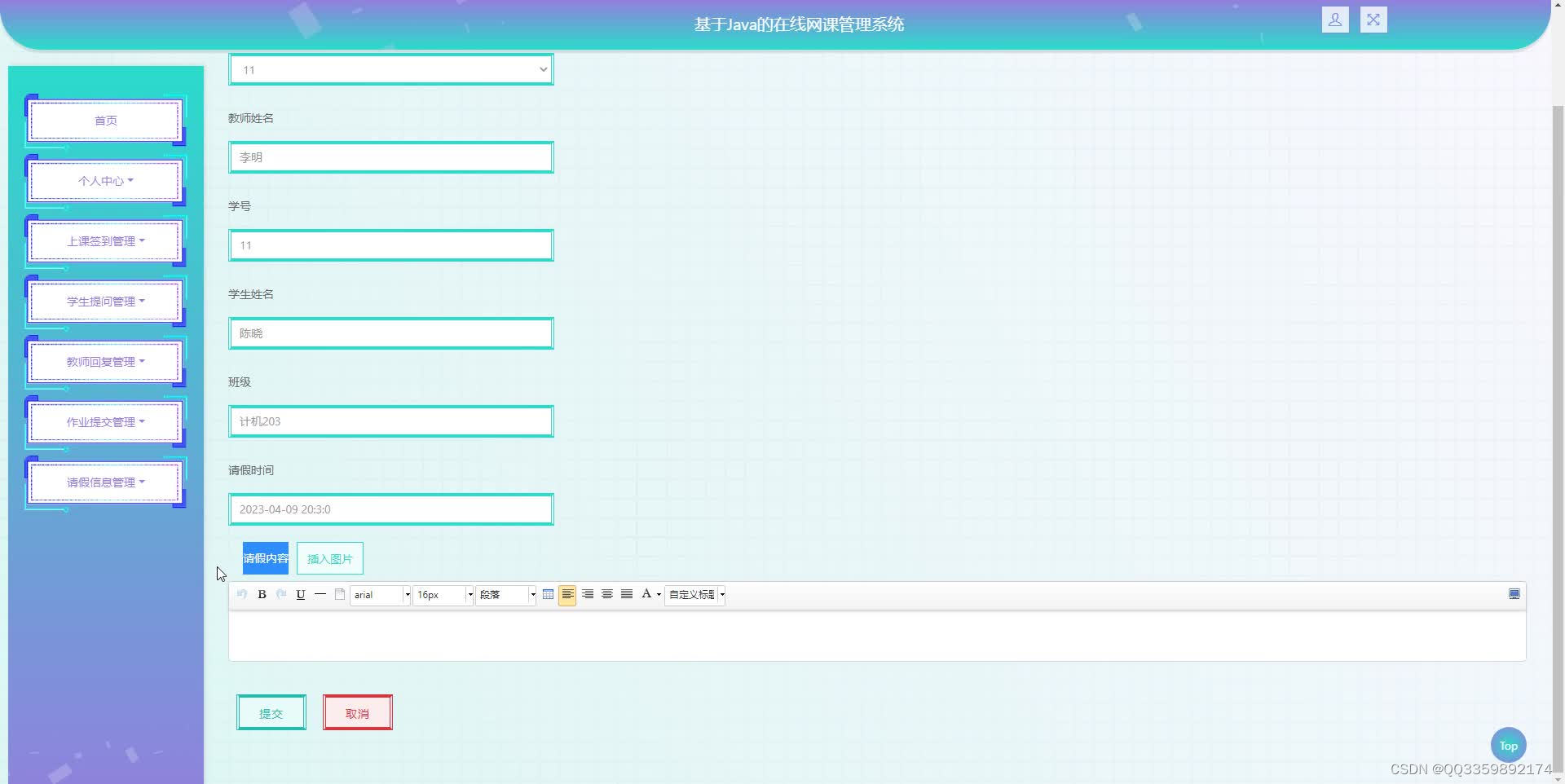
Task: Toggle underline formatting in editor
Action: point(301,594)
